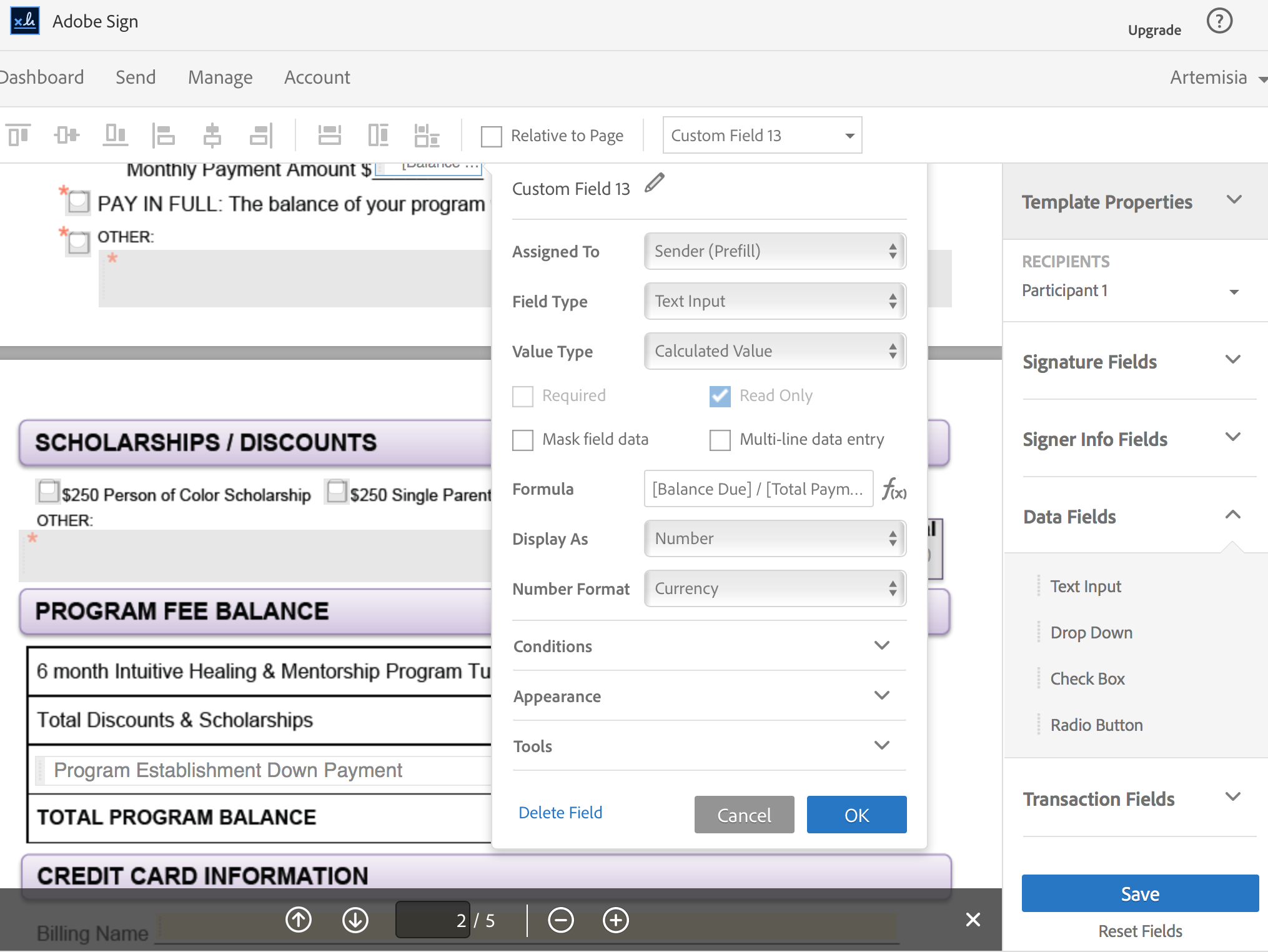
Task: Click the page up arrow icon
Action: (299, 920)
